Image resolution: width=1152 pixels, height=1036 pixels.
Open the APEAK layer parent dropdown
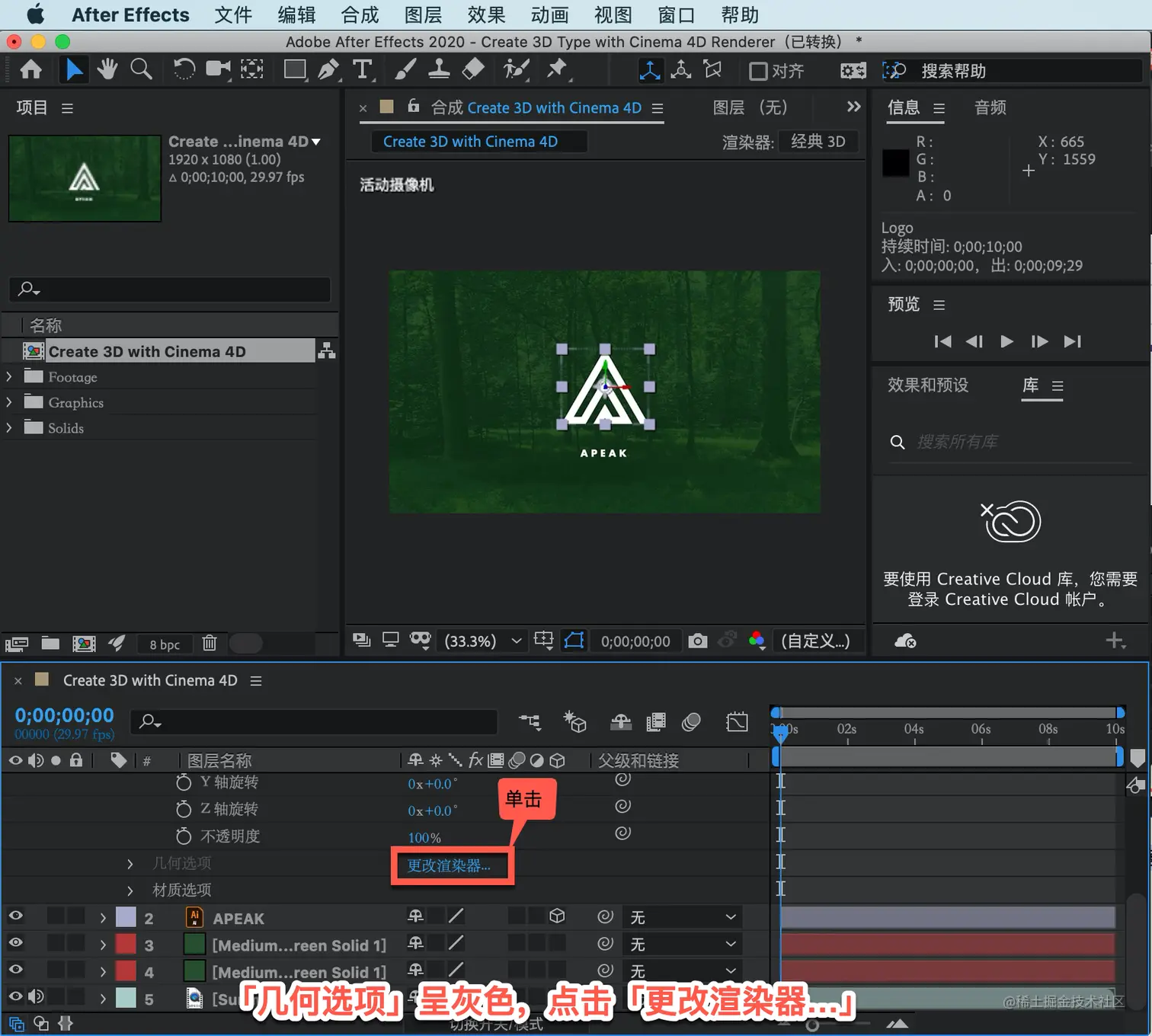pyautogui.click(x=683, y=917)
